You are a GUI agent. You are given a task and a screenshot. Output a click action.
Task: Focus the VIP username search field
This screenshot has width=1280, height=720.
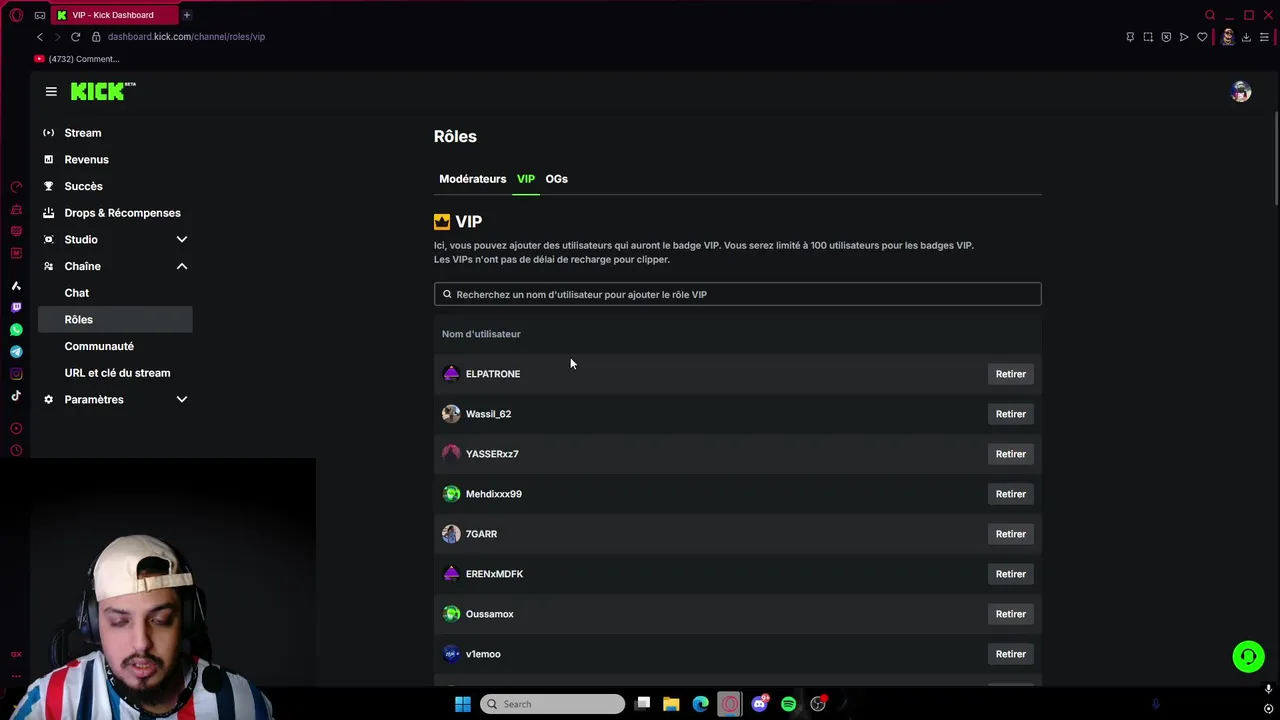click(x=737, y=294)
